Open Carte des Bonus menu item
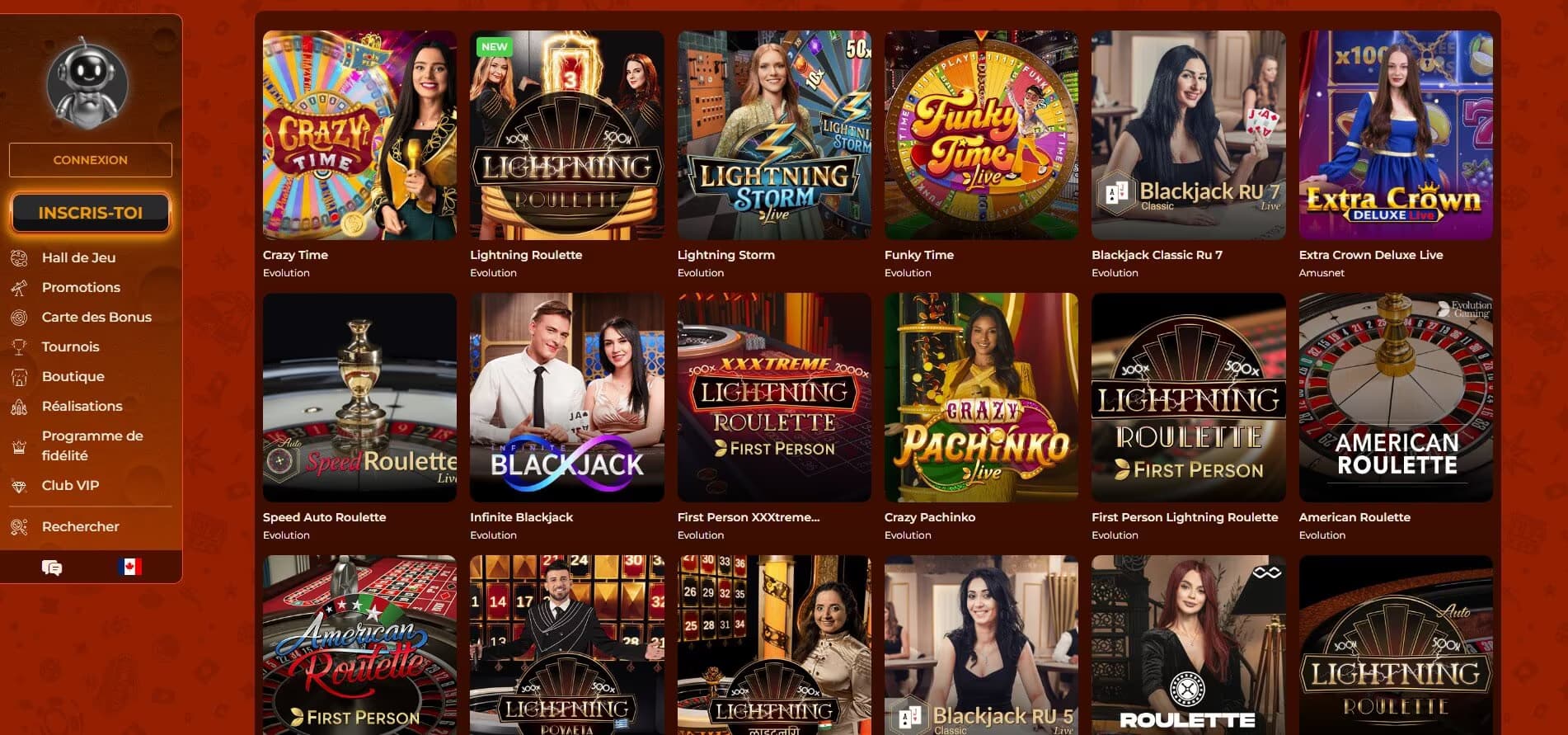Image resolution: width=1568 pixels, height=735 pixels. (x=96, y=317)
